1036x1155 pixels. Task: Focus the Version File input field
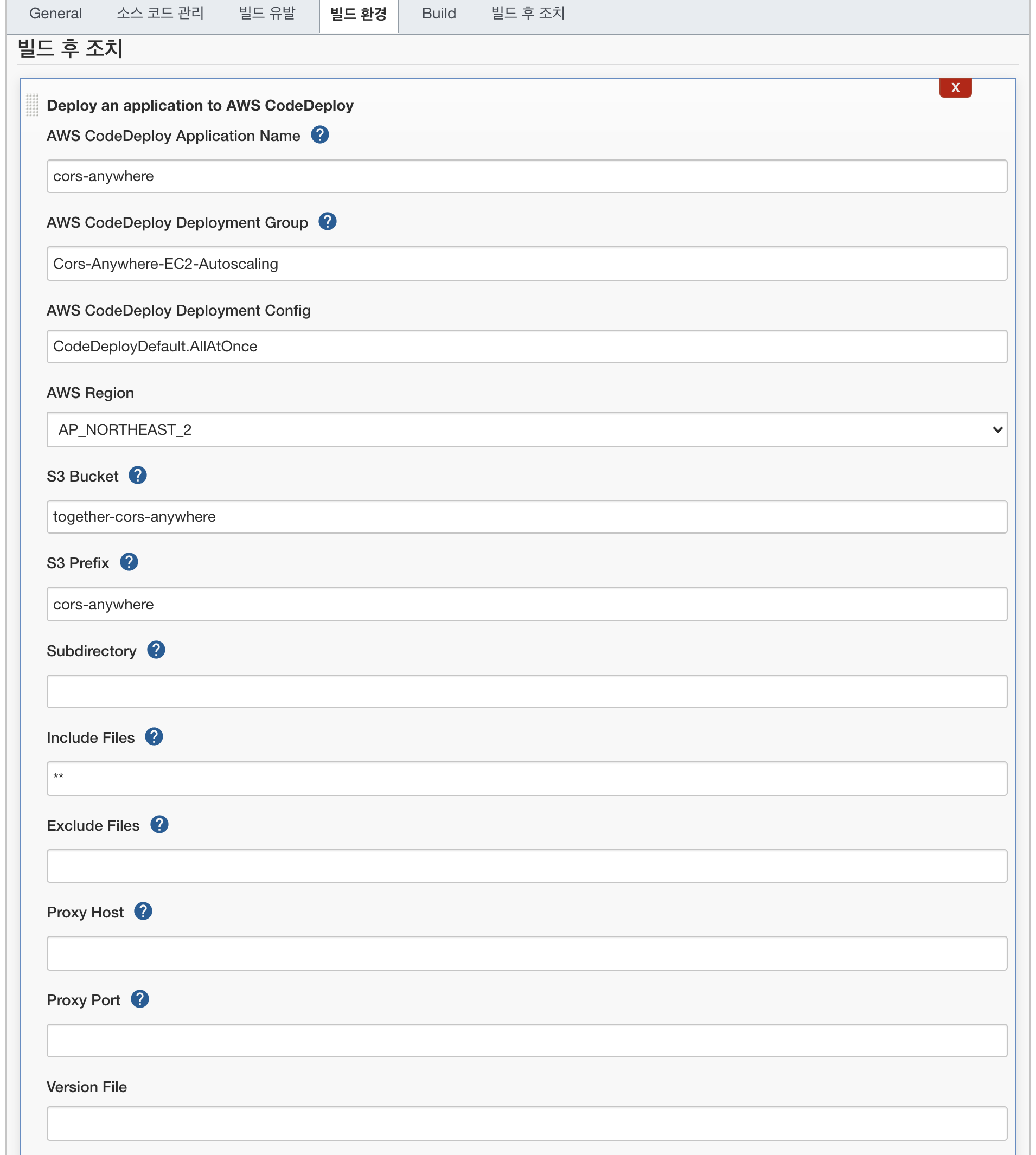click(527, 1124)
